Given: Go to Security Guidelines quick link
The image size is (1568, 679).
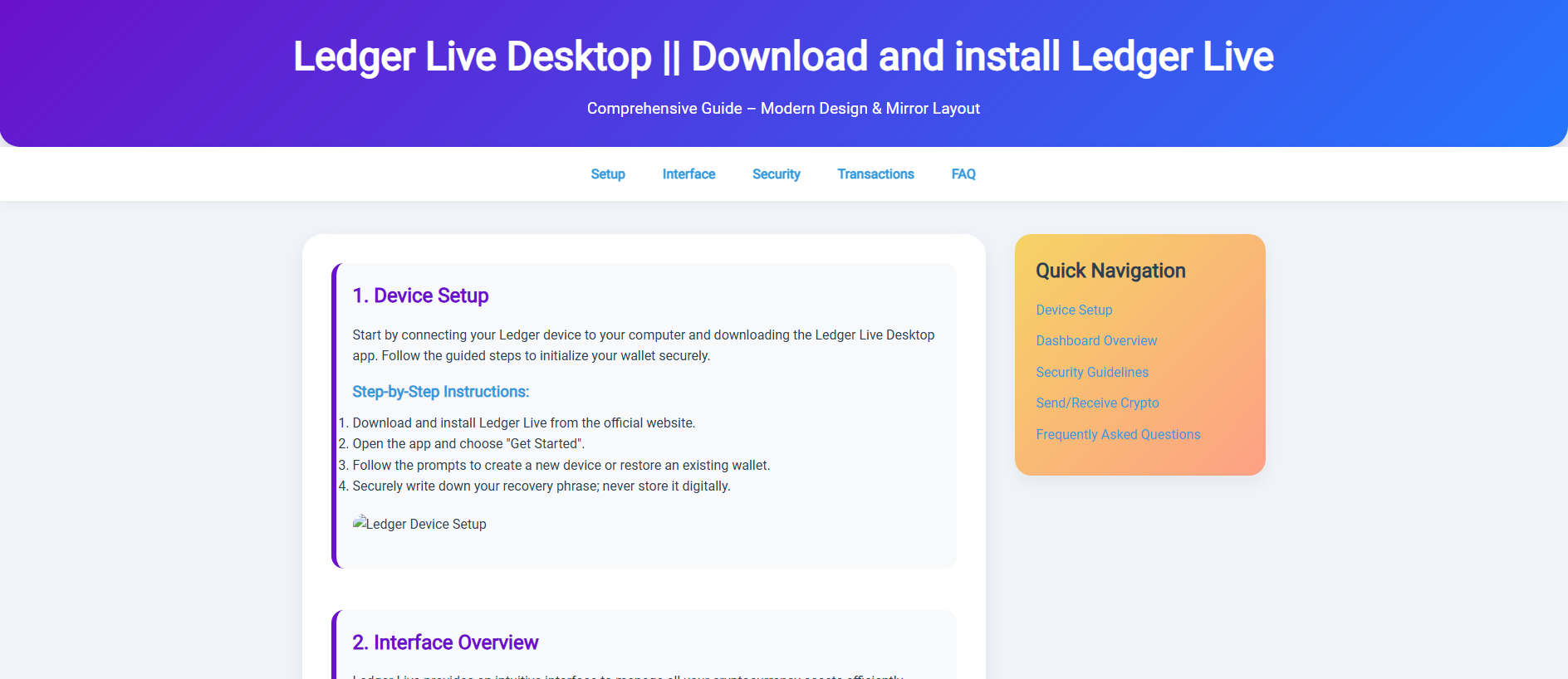Looking at the screenshot, I should (1092, 372).
